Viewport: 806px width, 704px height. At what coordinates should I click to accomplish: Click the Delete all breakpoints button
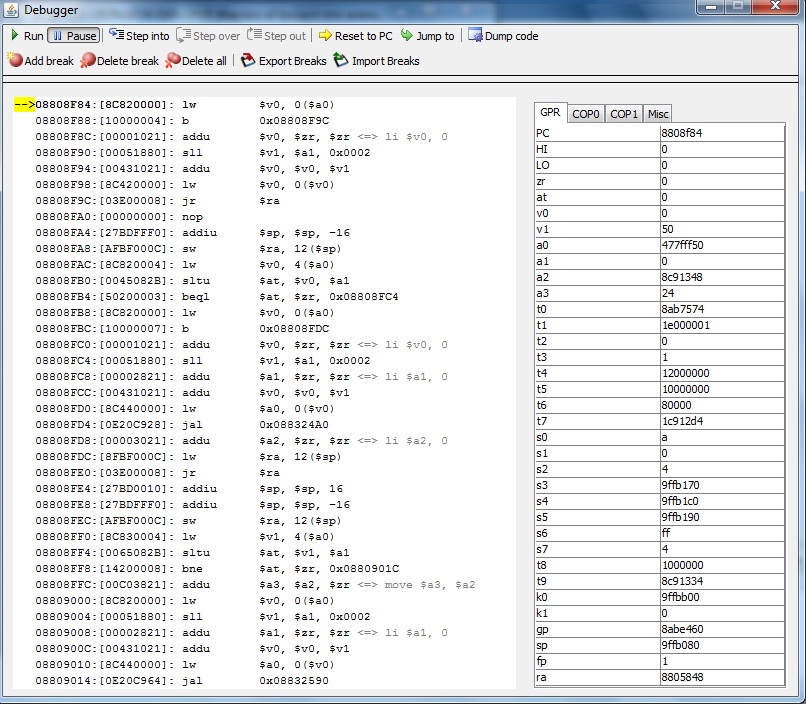coord(196,61)
